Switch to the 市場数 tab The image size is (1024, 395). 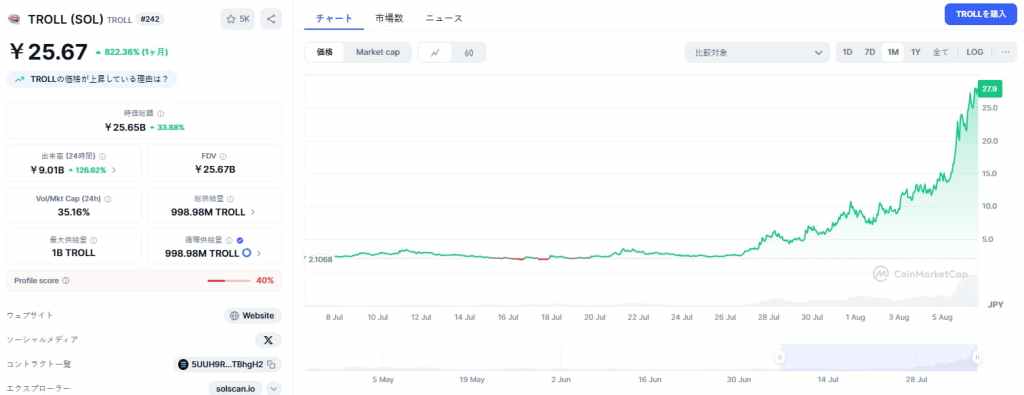point(389,18)
